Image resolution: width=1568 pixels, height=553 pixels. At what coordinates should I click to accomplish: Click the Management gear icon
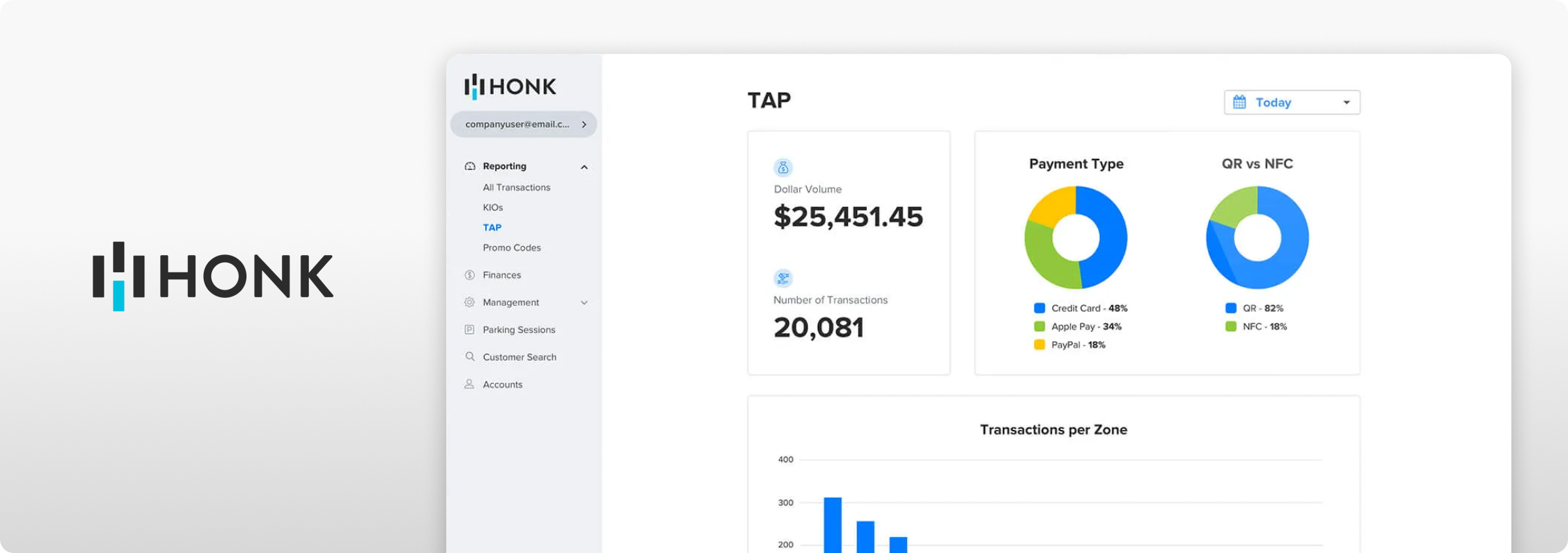coord(470,302)
